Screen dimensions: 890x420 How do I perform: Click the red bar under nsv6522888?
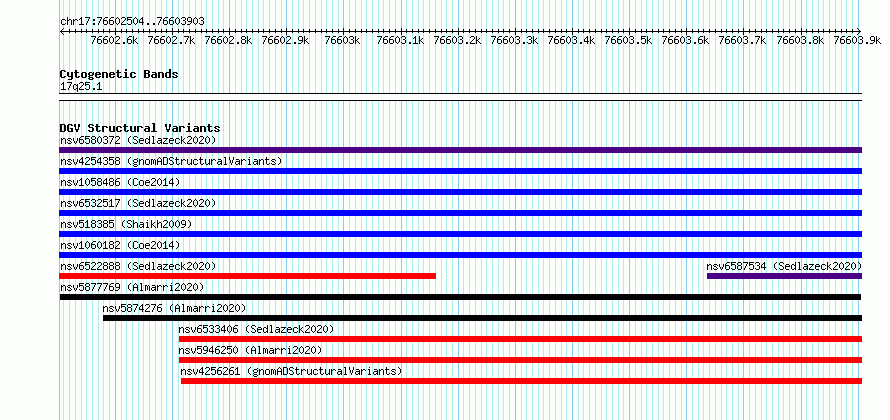coord(247,276)
